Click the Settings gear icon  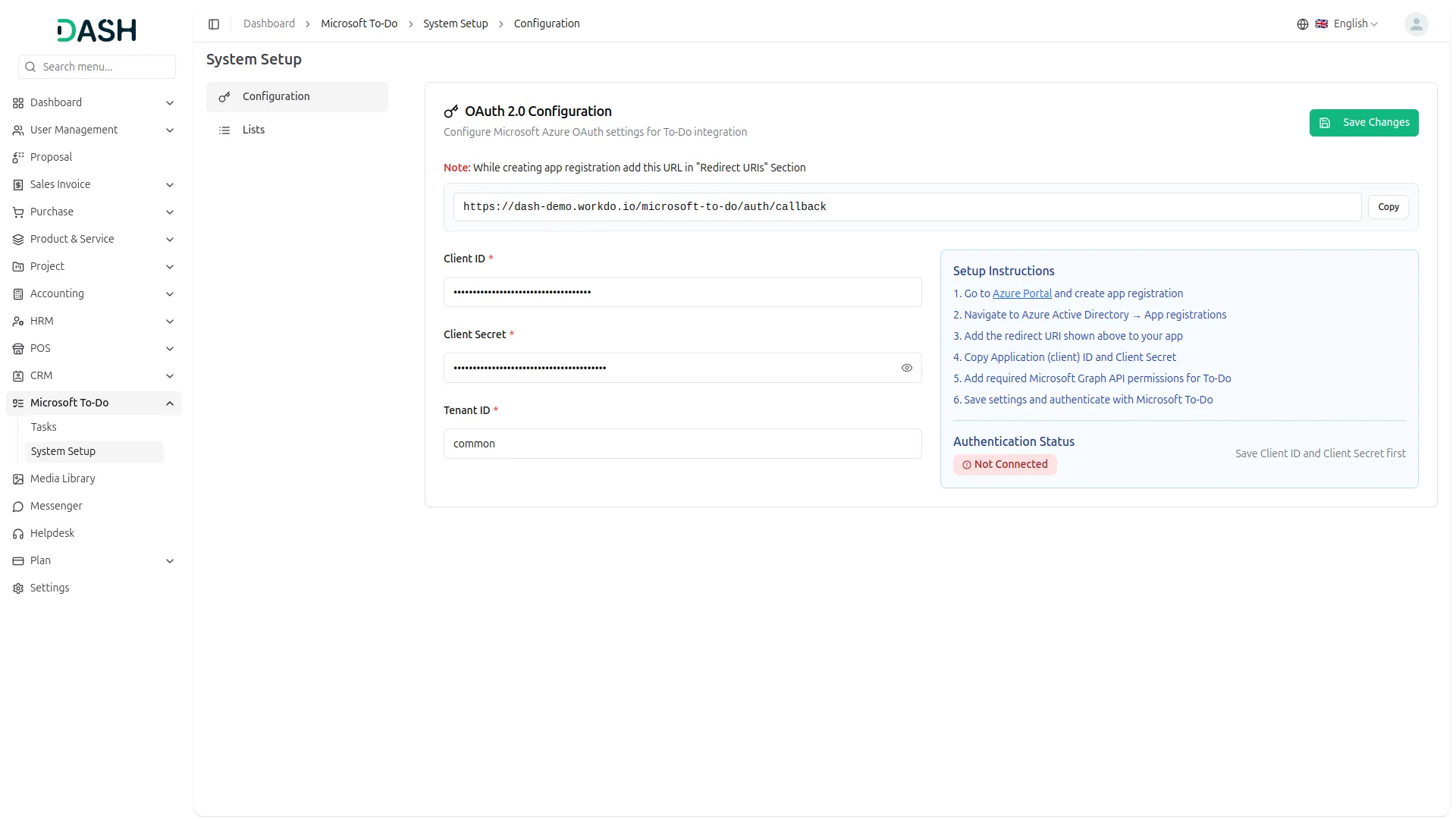(18, 588)
